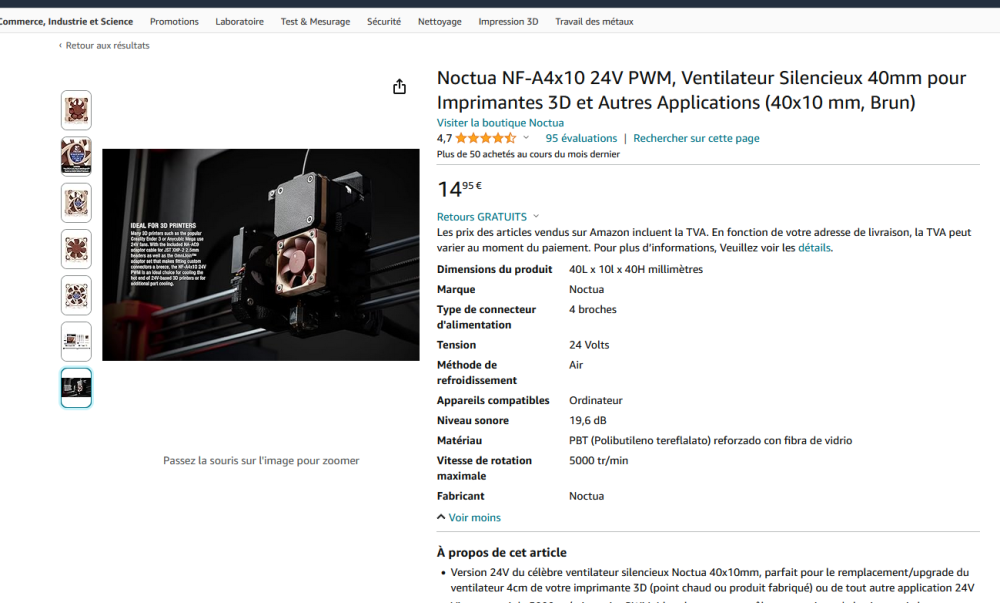Image resolution: width=1000 pixels, height=603 pixels.
Task: Select the fifth fan frame thumbnail
Action: pos(77,295)
